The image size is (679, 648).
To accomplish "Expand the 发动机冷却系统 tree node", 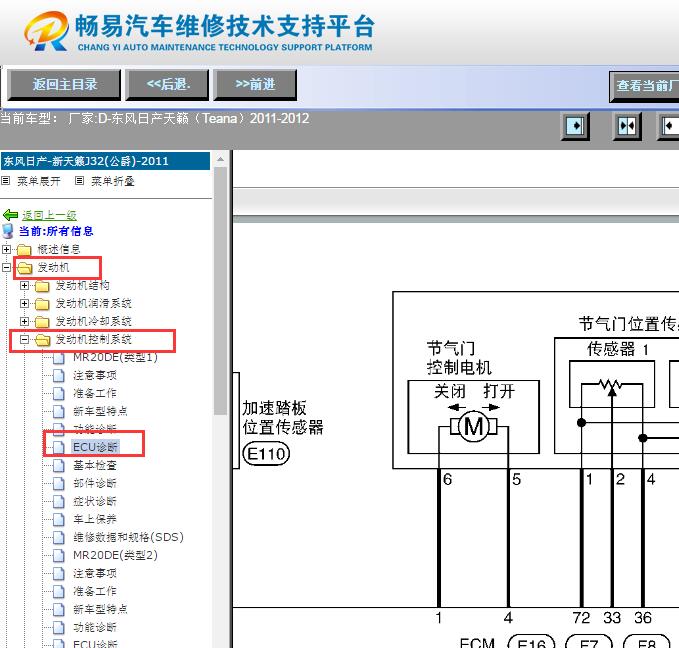I will click(24, 322).
